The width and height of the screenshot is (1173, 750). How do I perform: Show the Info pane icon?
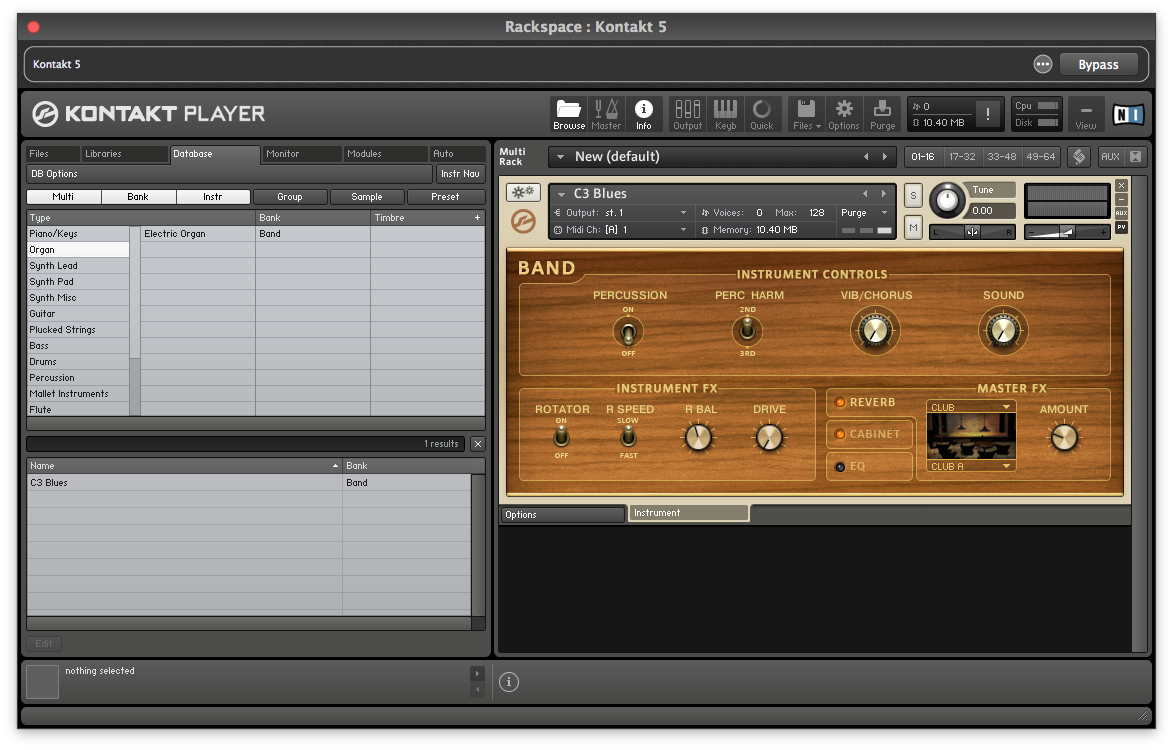tap(643, 114)
